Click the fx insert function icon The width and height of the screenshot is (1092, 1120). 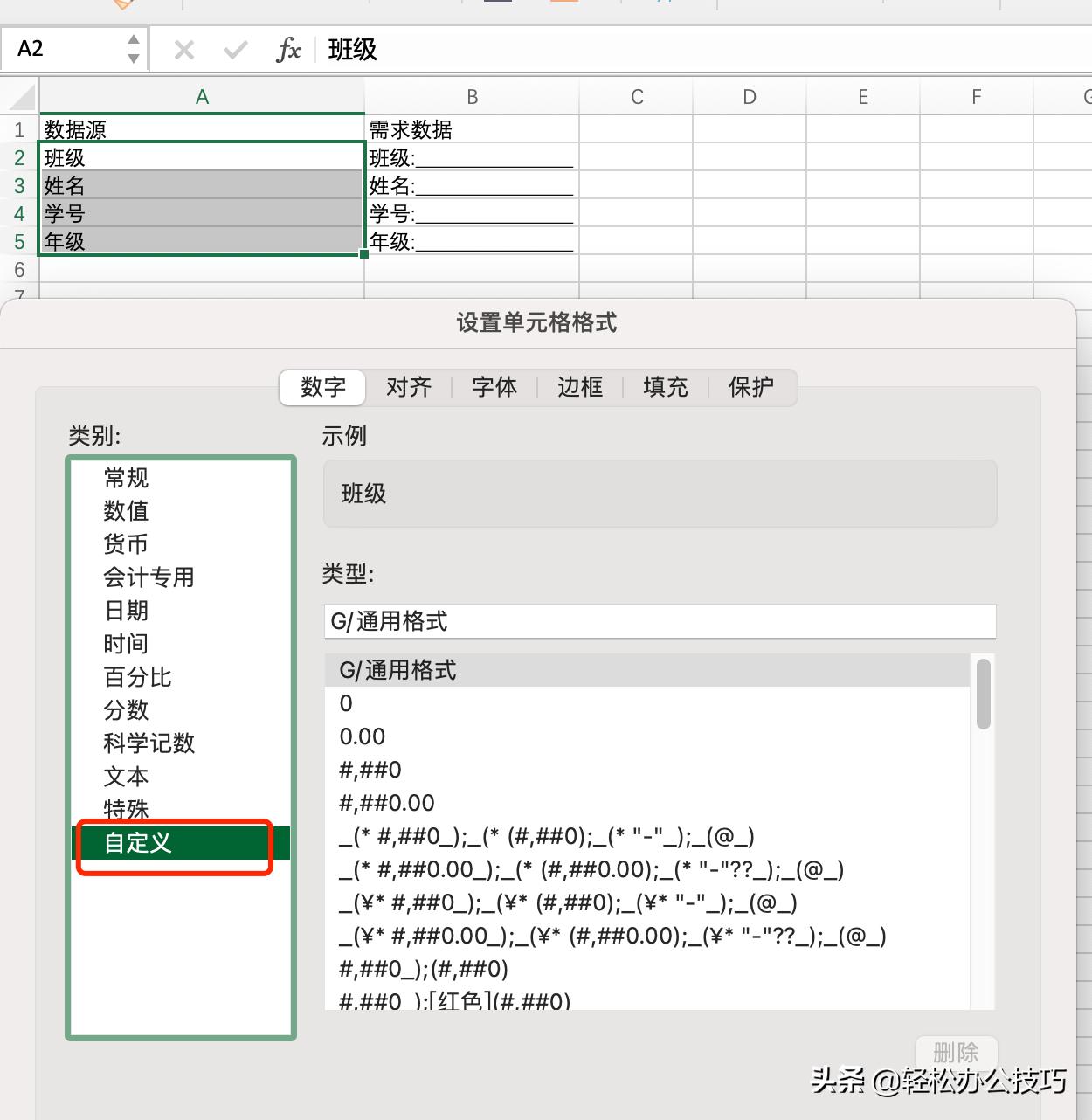click(288, 49)
